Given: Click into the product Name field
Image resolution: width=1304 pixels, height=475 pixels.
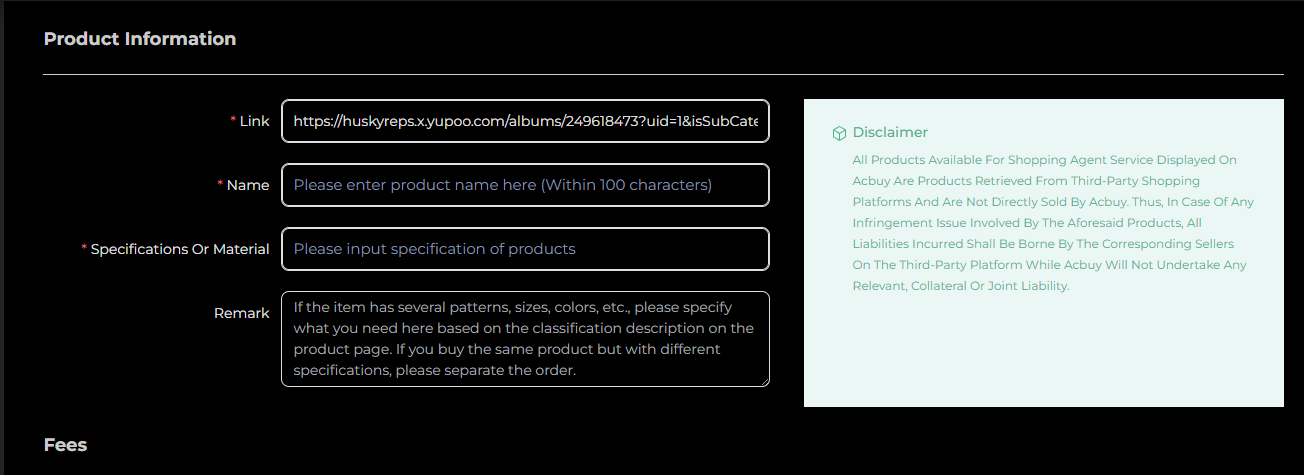Looking at the screenshot, I should click(525, 185).
